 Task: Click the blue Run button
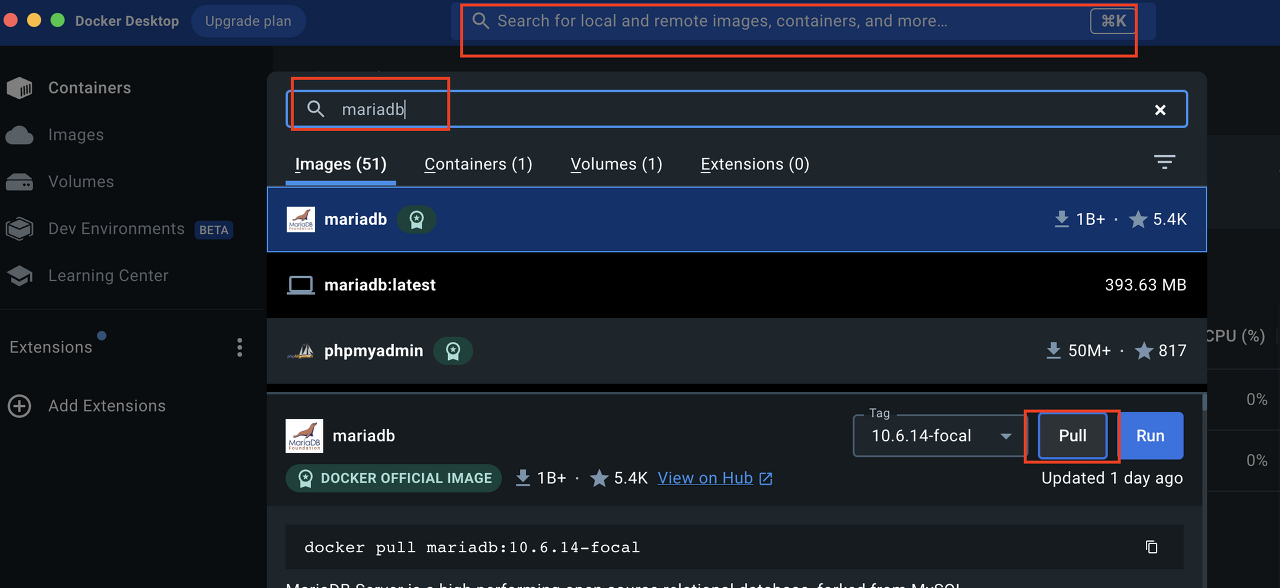click(1150, 436)
